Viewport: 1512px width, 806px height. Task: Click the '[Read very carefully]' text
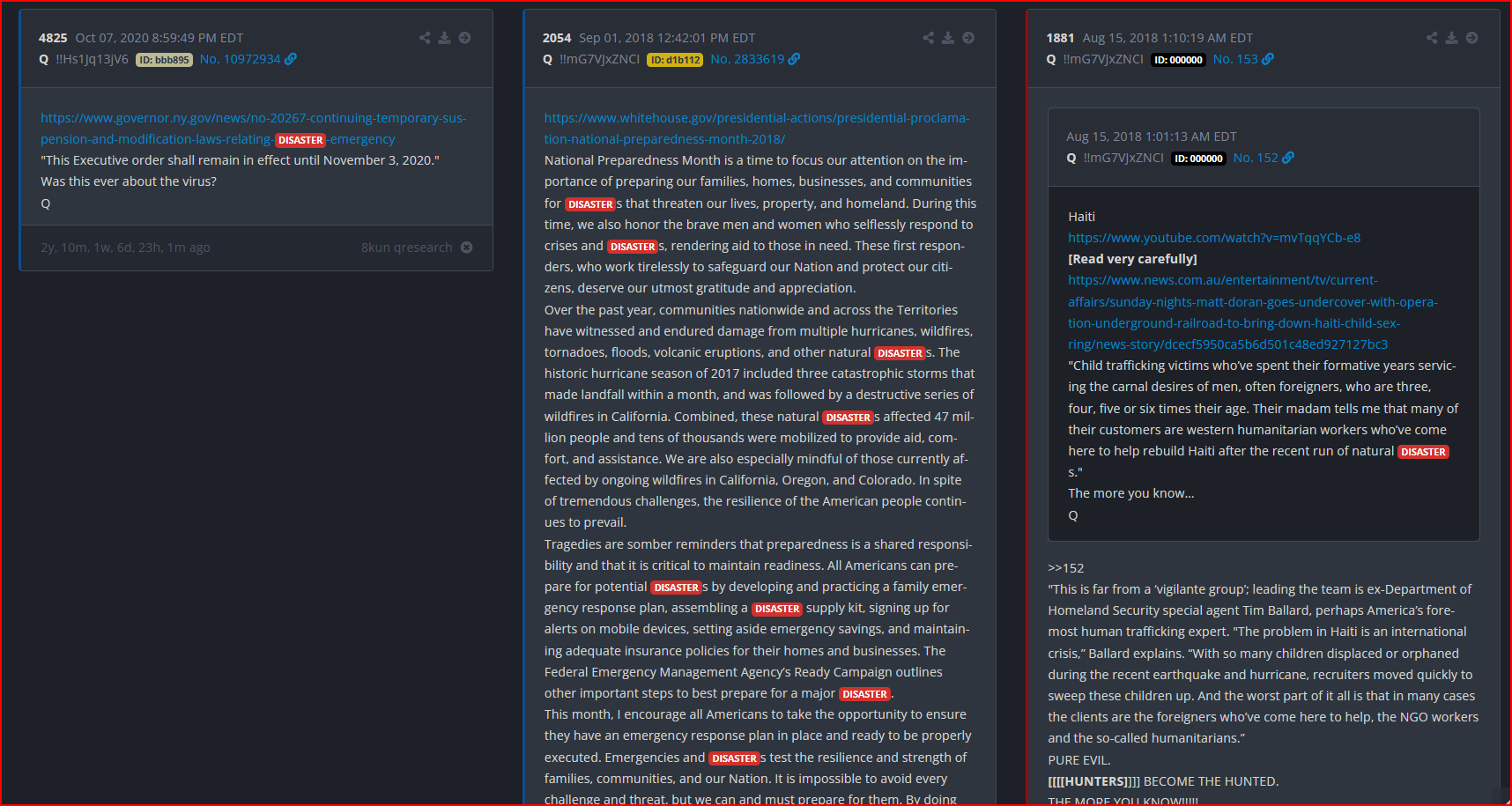click(1132, 259)
